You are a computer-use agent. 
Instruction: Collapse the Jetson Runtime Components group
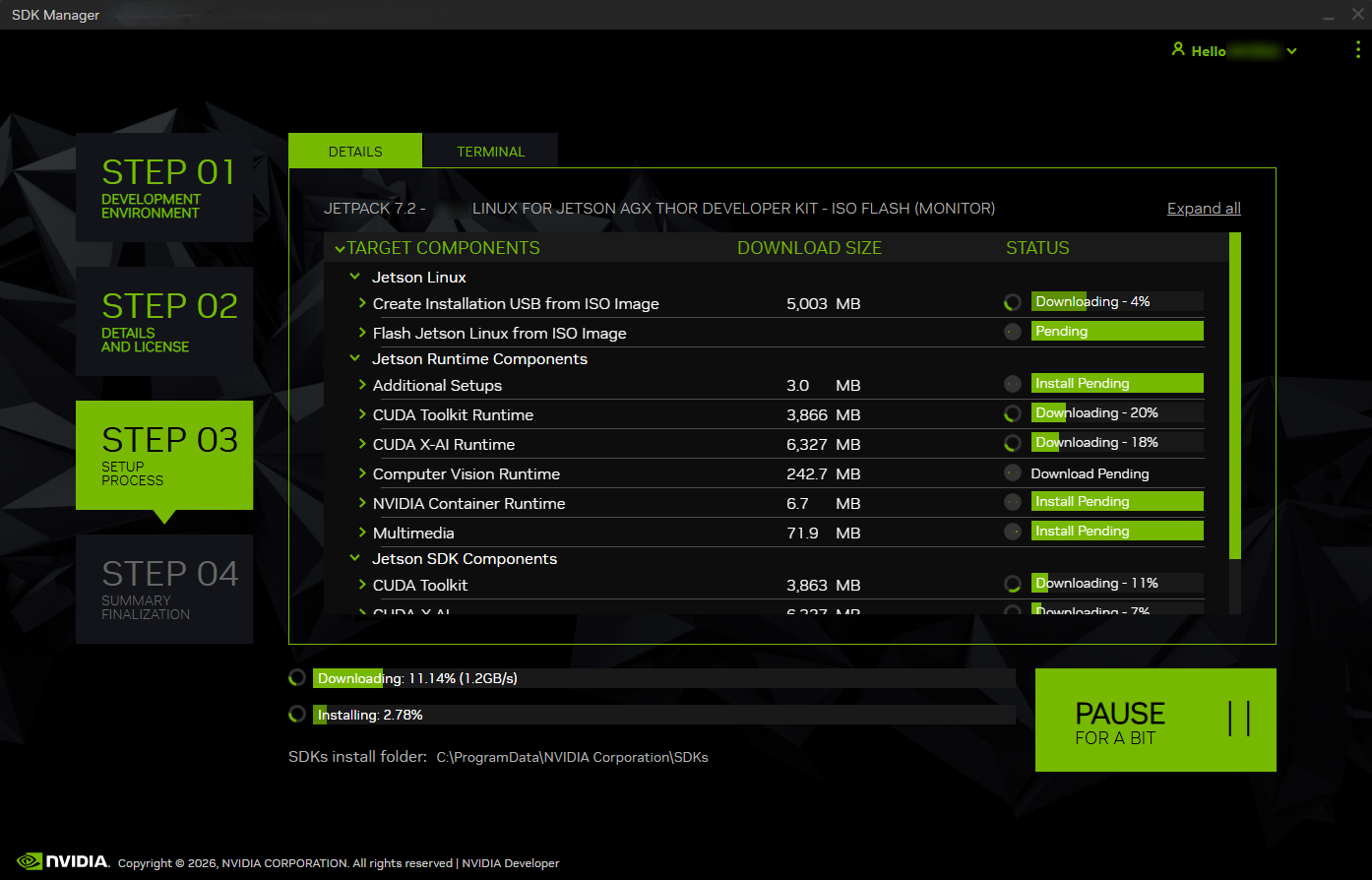click(355, 358)
